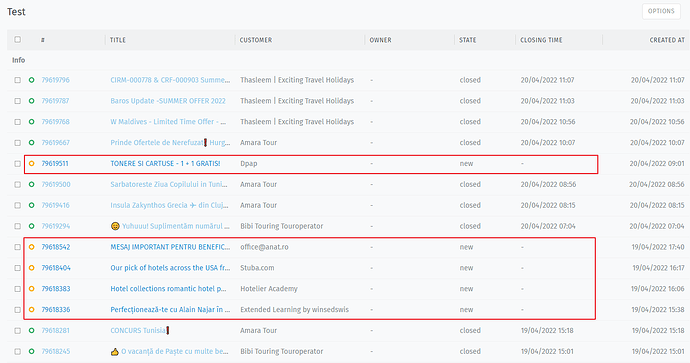Open 'CIRM-000778 & CRF-000903 Summe...' ticket
Viewport: 690px width, 363px height.
170,80
